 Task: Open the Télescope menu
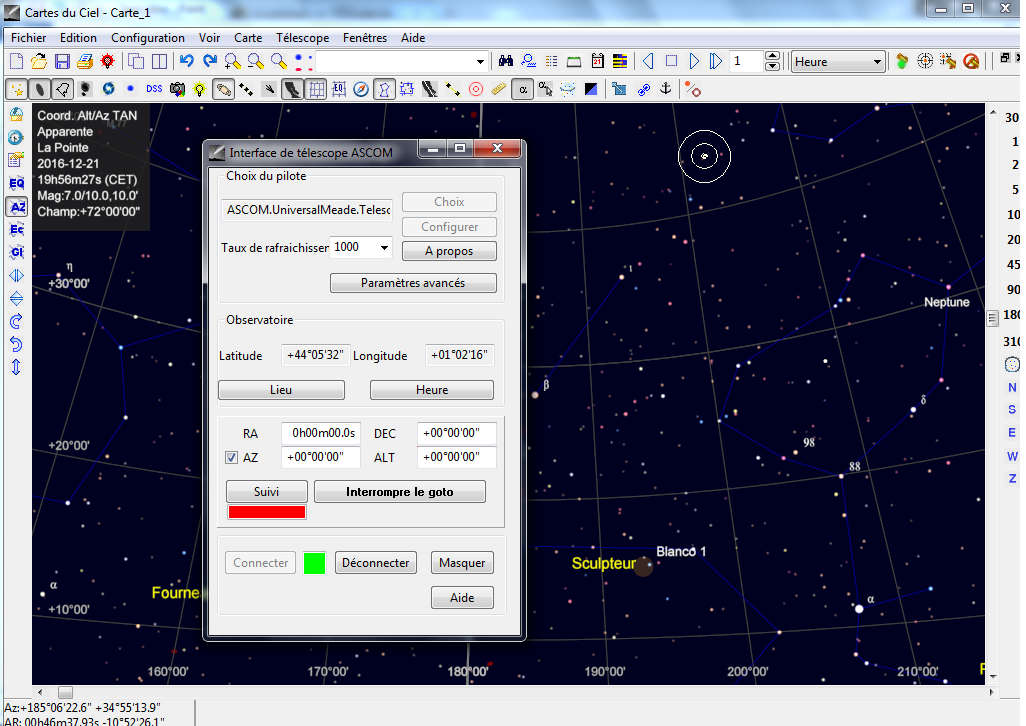pos(302,37)
